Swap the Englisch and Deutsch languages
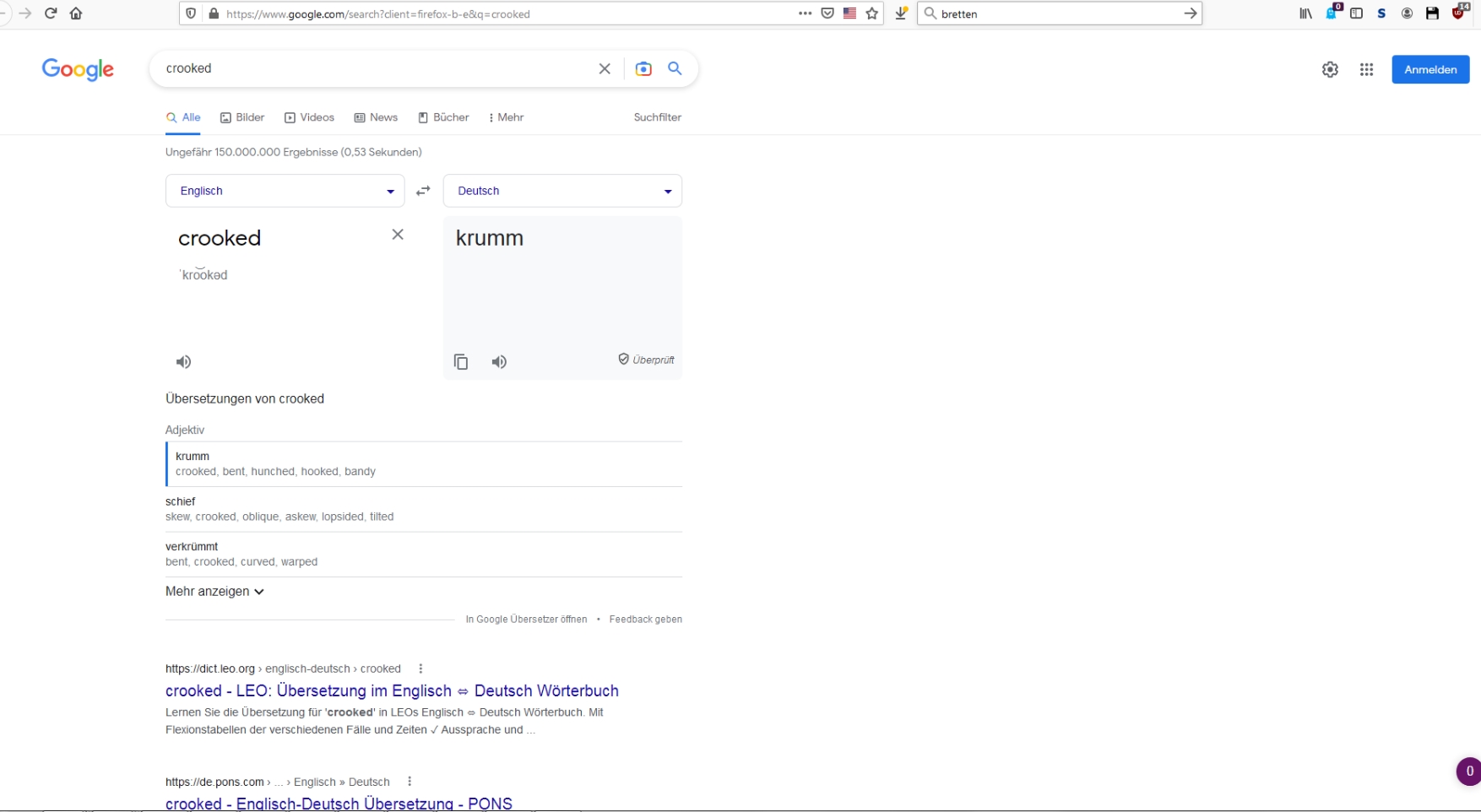The height and width of the screenshot is (812, 1481). click(423, 191)
